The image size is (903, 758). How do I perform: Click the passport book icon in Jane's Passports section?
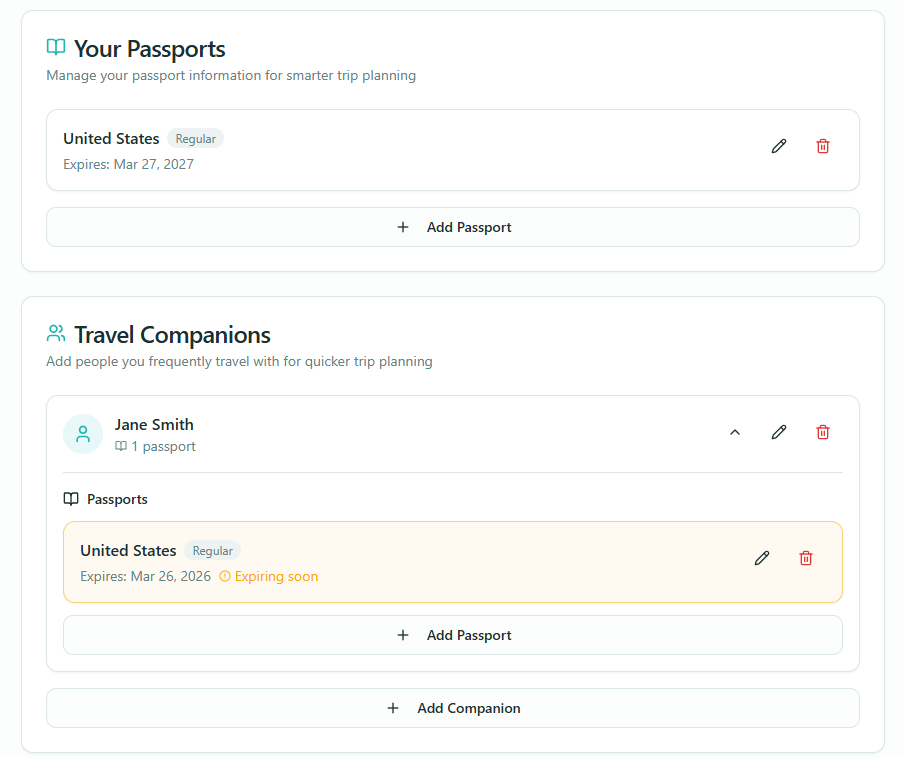[x=71, y=498]
